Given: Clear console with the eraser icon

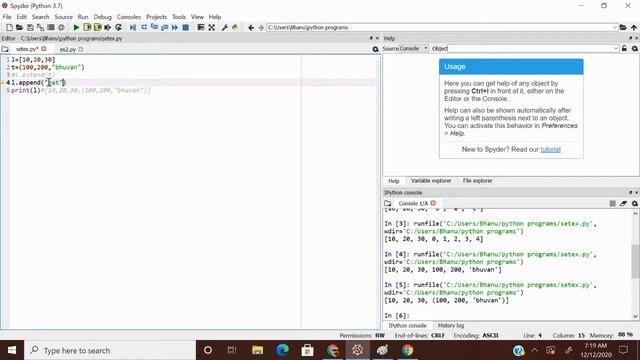Looking at the screenshot, I should [623, 203].
